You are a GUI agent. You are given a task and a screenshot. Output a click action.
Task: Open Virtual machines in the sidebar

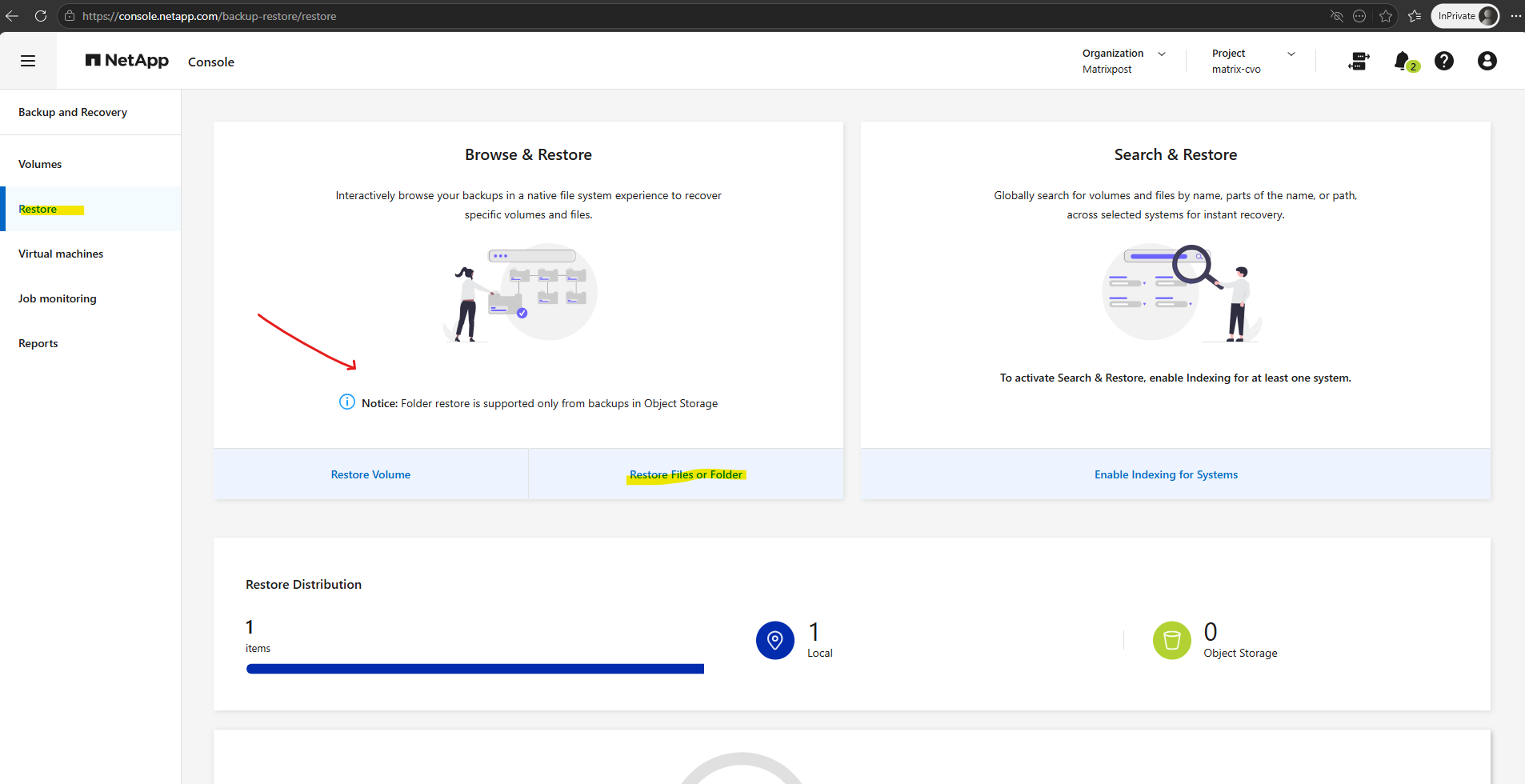(x=90, y=254)
